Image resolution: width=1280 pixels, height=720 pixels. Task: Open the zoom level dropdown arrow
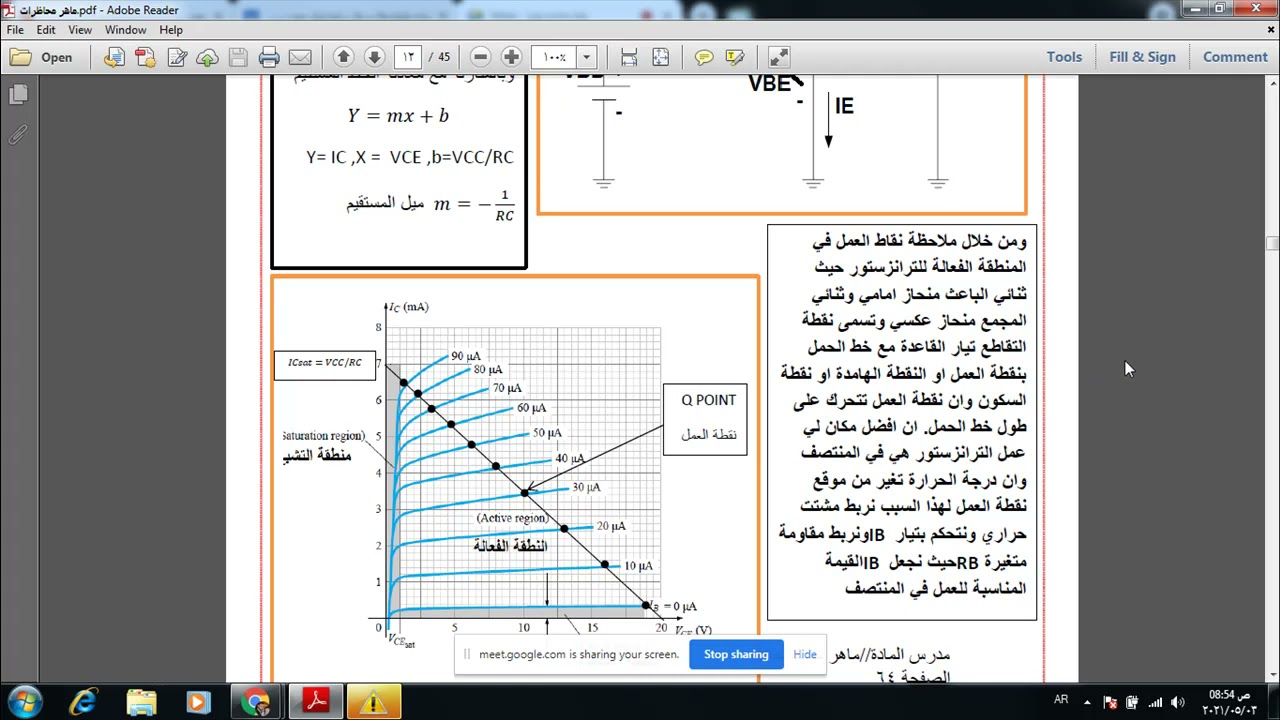[587, 57]
